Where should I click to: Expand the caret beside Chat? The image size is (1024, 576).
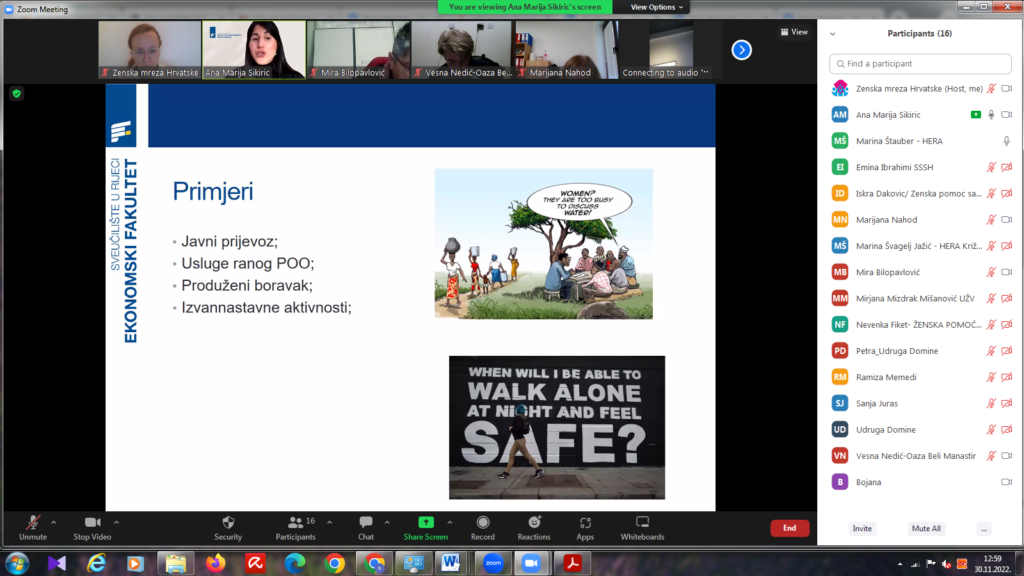(387, 522)
